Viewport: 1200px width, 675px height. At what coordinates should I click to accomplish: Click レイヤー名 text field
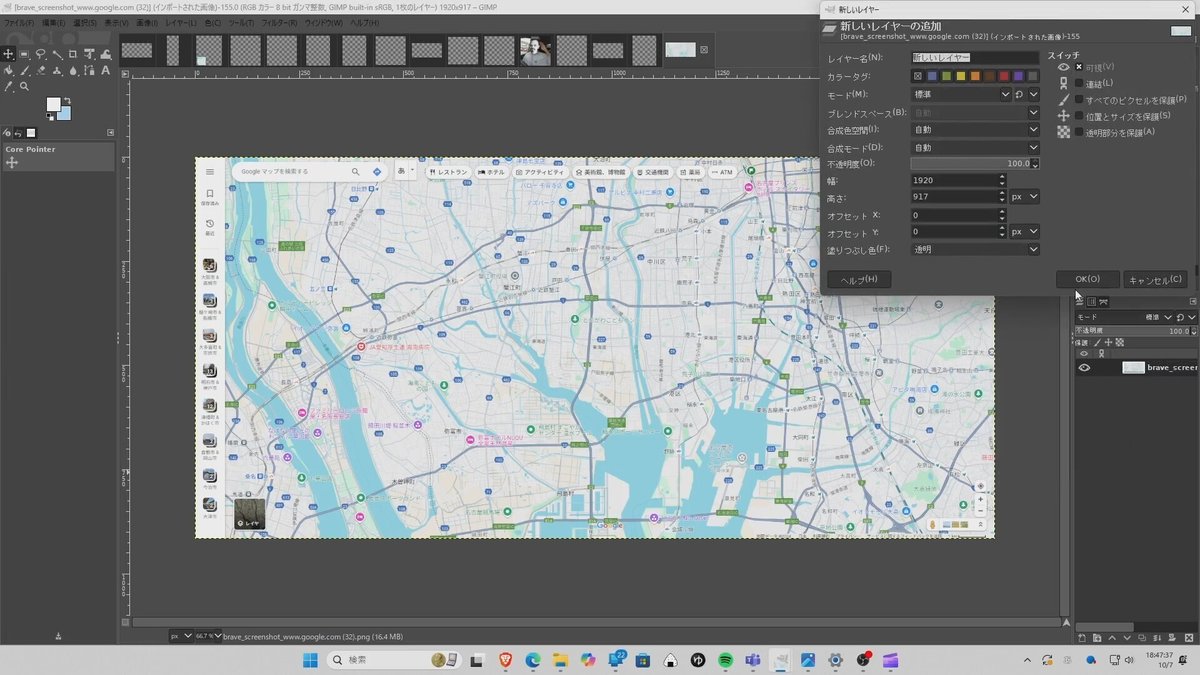[x=975, y=58]
